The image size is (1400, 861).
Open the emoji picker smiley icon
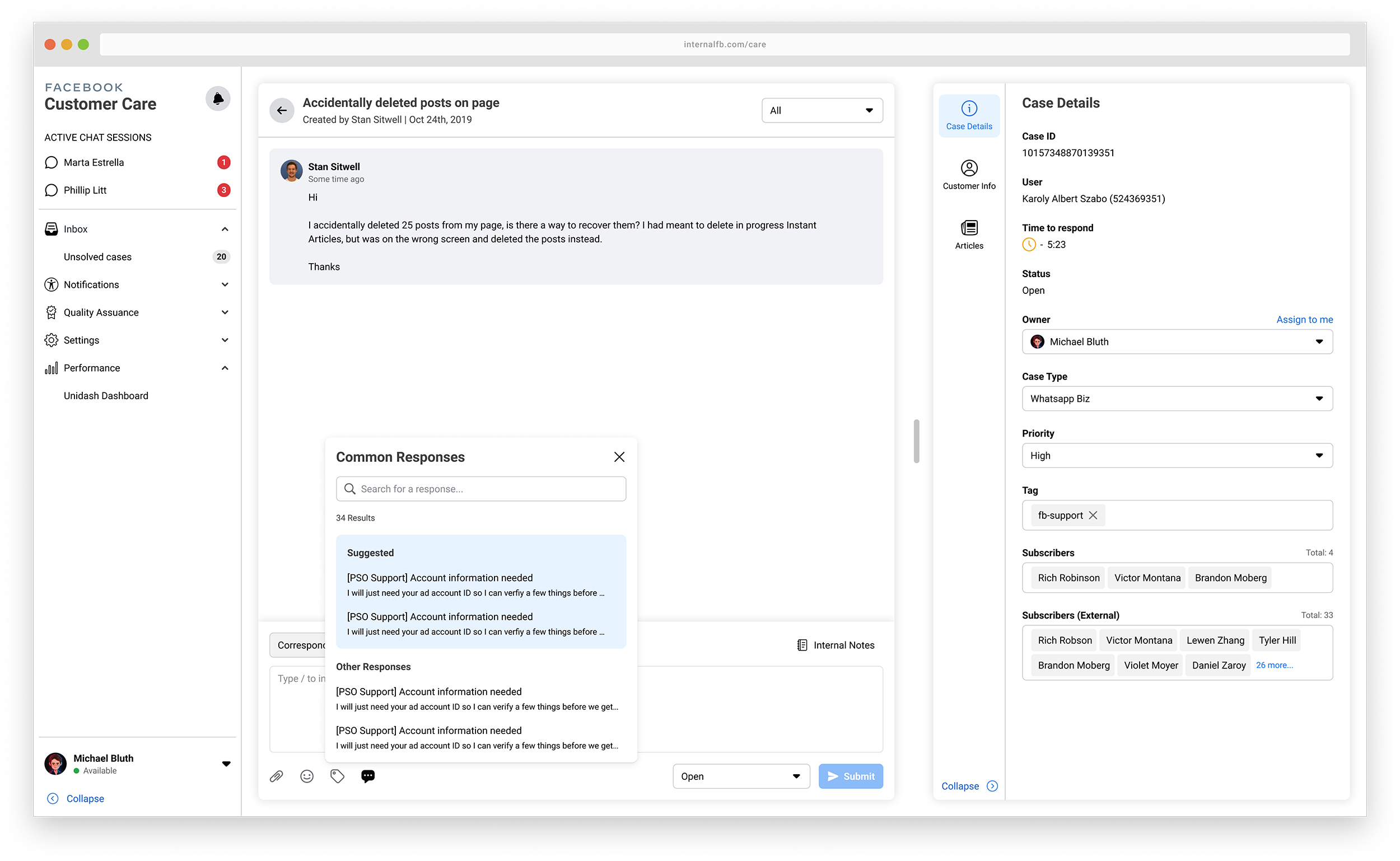click(307, 776)
